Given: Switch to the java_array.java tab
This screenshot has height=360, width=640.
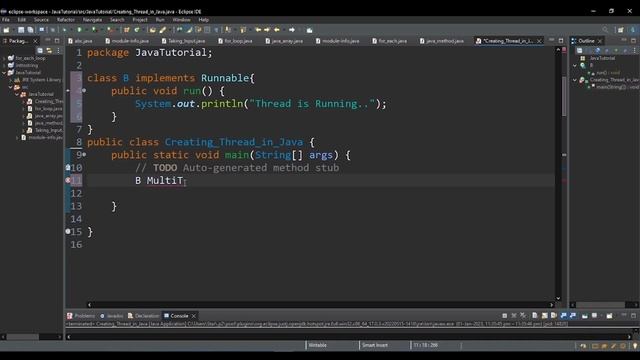Looking at the screenshot, I should 284,41.
